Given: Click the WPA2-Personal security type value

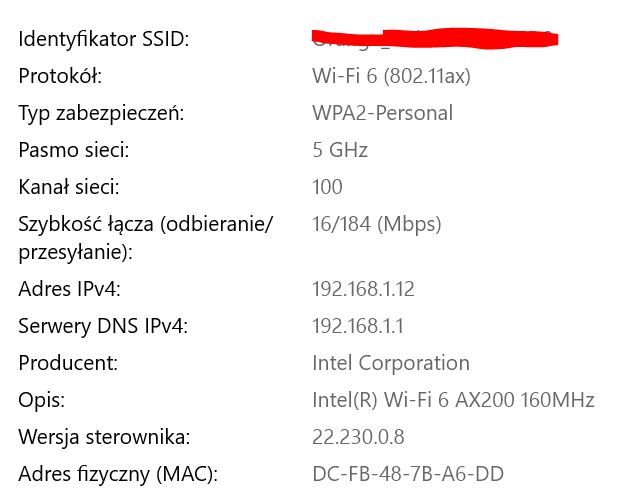Looking at the screenshot, I should coord(382,113).
